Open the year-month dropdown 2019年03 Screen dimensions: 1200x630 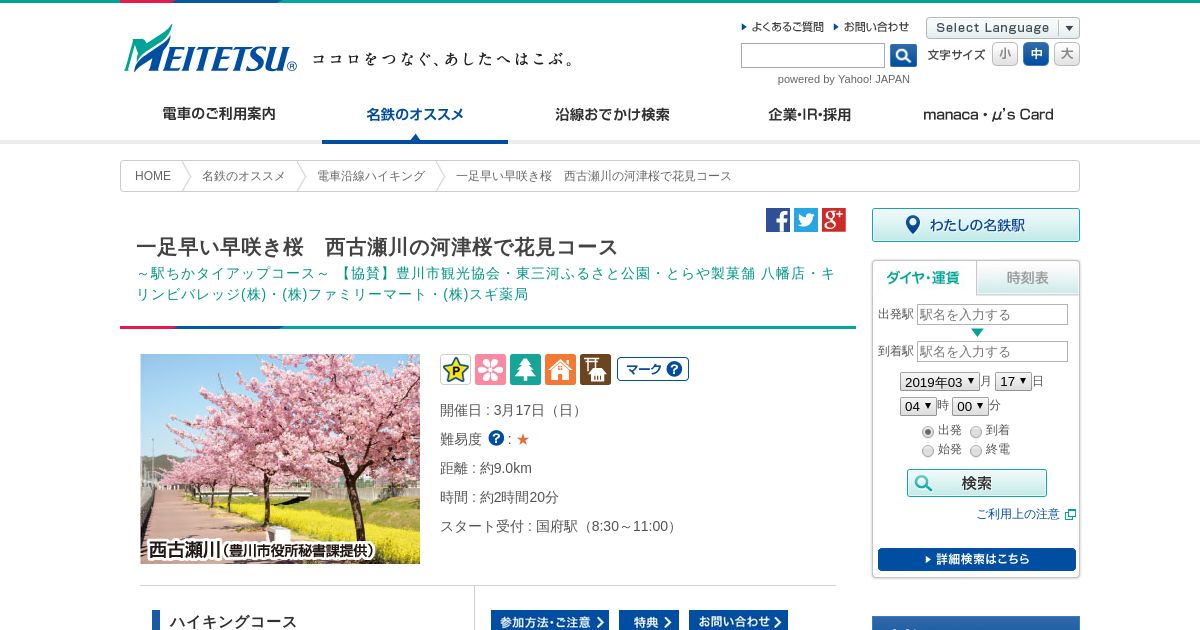tap(939, 382)
